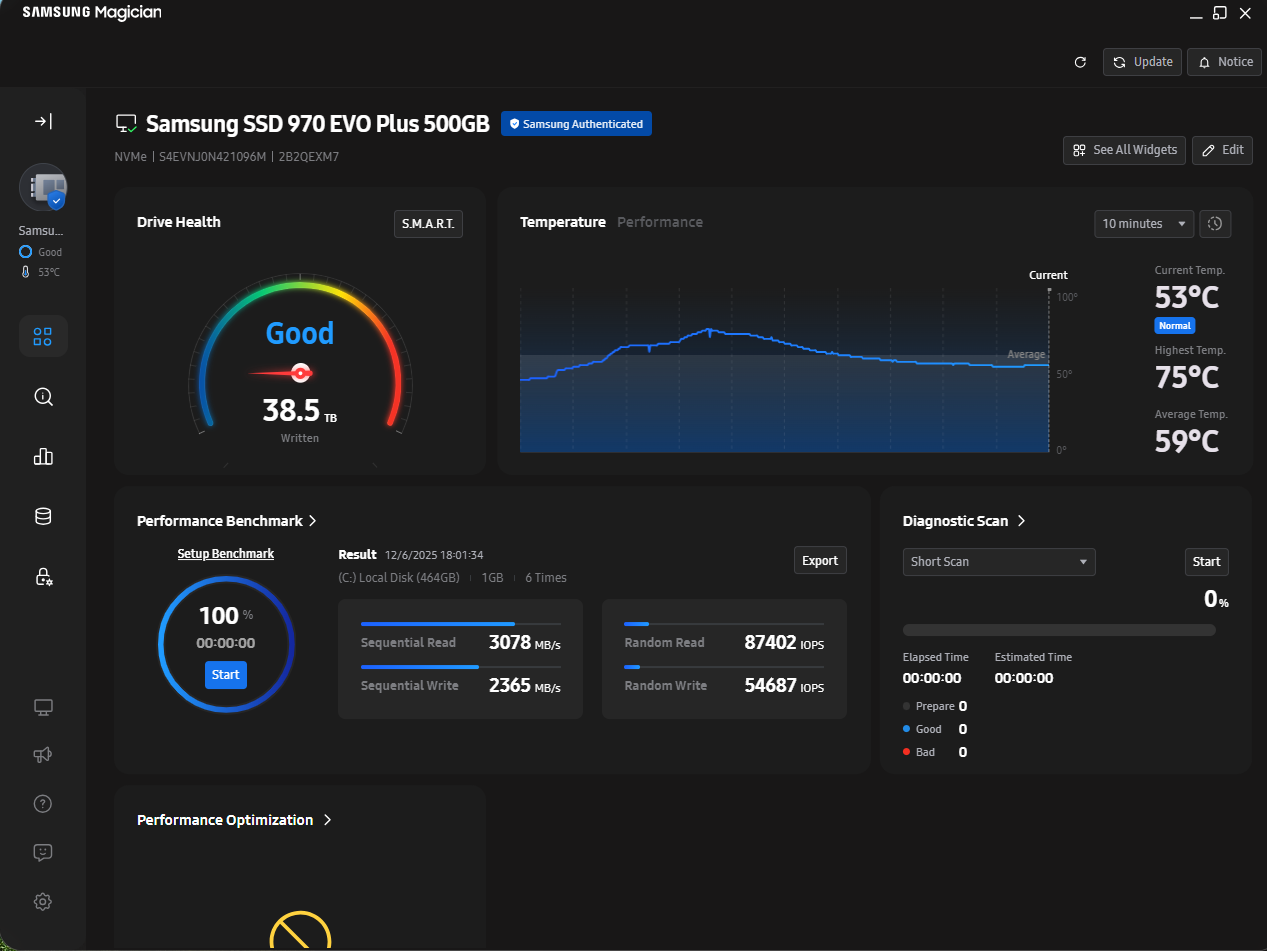
Task: Expand the Performance Optimization section arrow
Action: pos(327,820)
